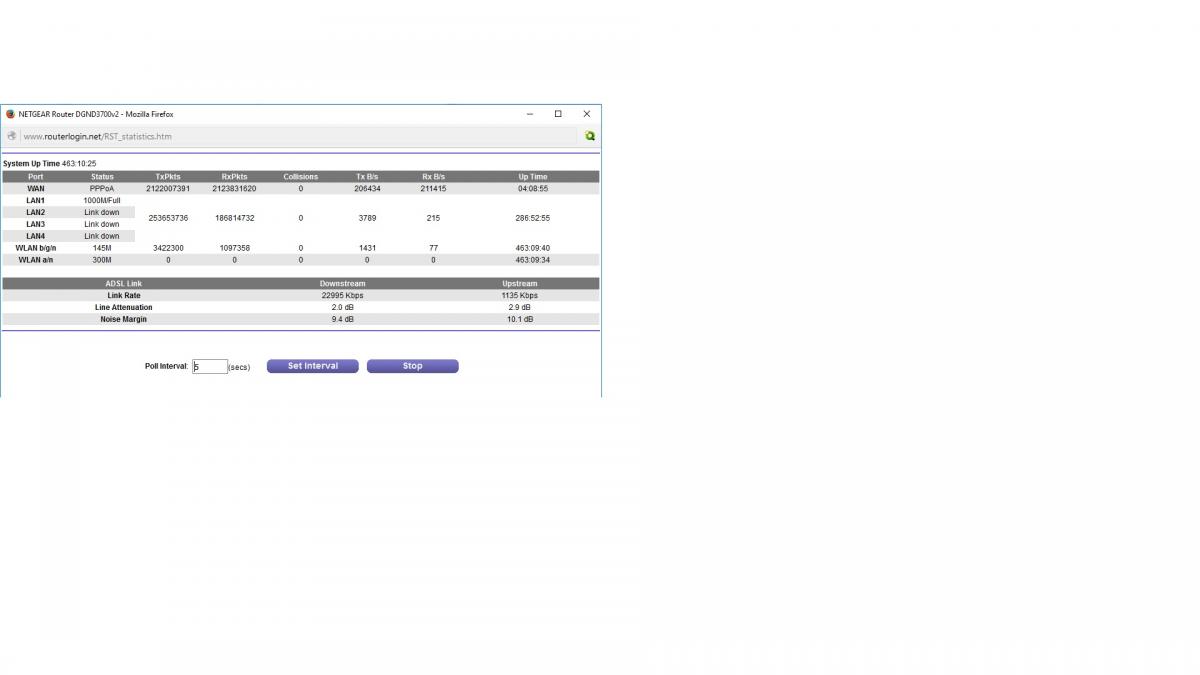
Task: Click the LAN1 port label
Action: click(36, 200)
